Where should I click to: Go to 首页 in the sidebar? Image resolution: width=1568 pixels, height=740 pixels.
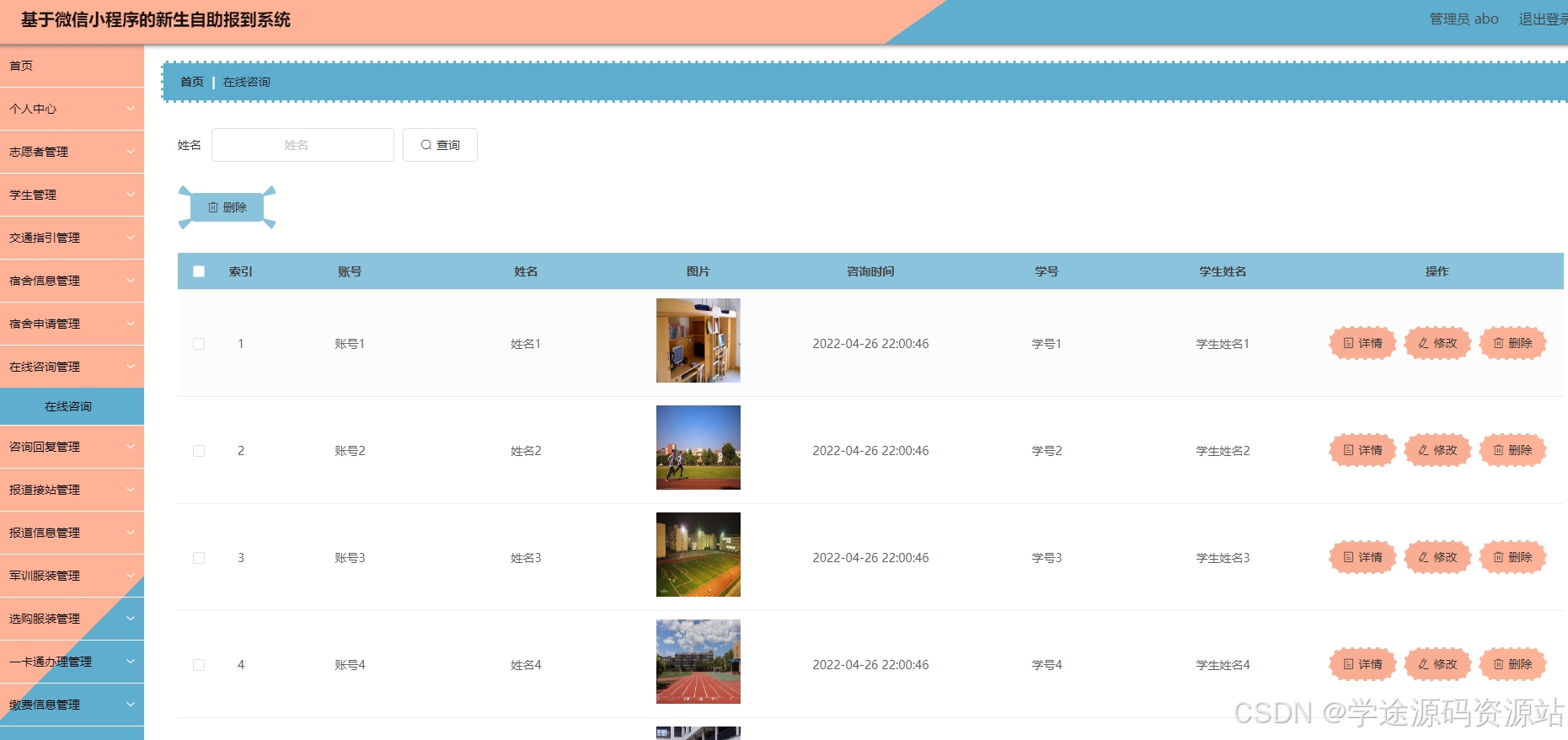tap(72, 66)
